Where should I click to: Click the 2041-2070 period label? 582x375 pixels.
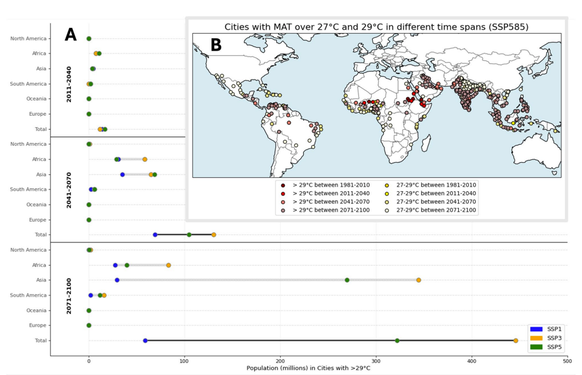click(69, 190)
